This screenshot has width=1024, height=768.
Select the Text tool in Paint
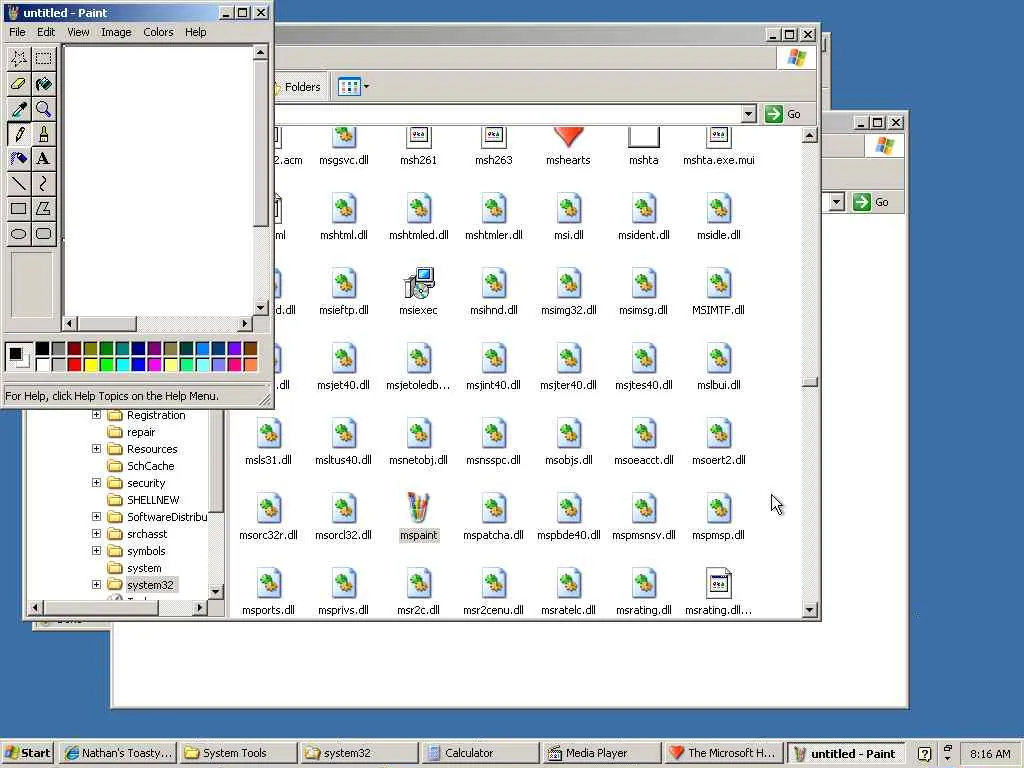[x=44, y=159]
